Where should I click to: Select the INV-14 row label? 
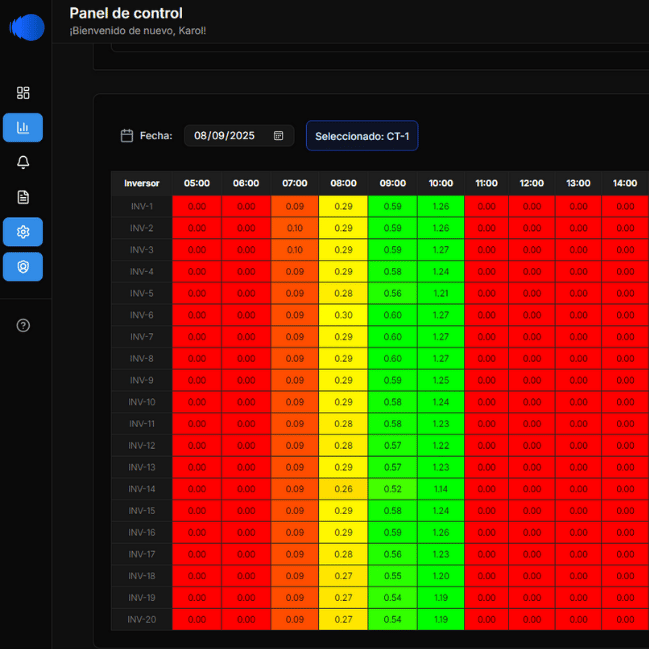142,489
